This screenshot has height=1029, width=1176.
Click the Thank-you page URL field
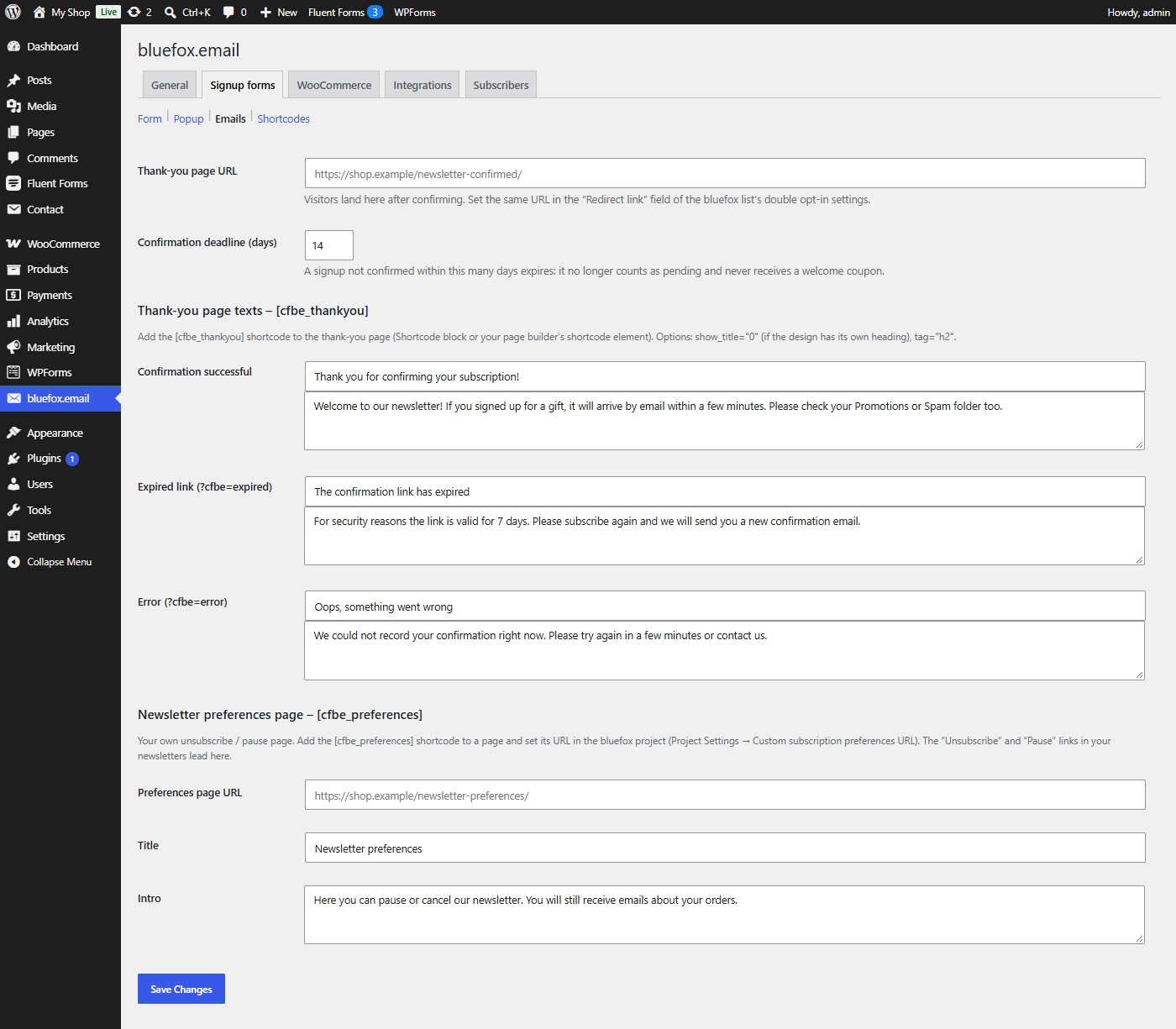point(725,173)
